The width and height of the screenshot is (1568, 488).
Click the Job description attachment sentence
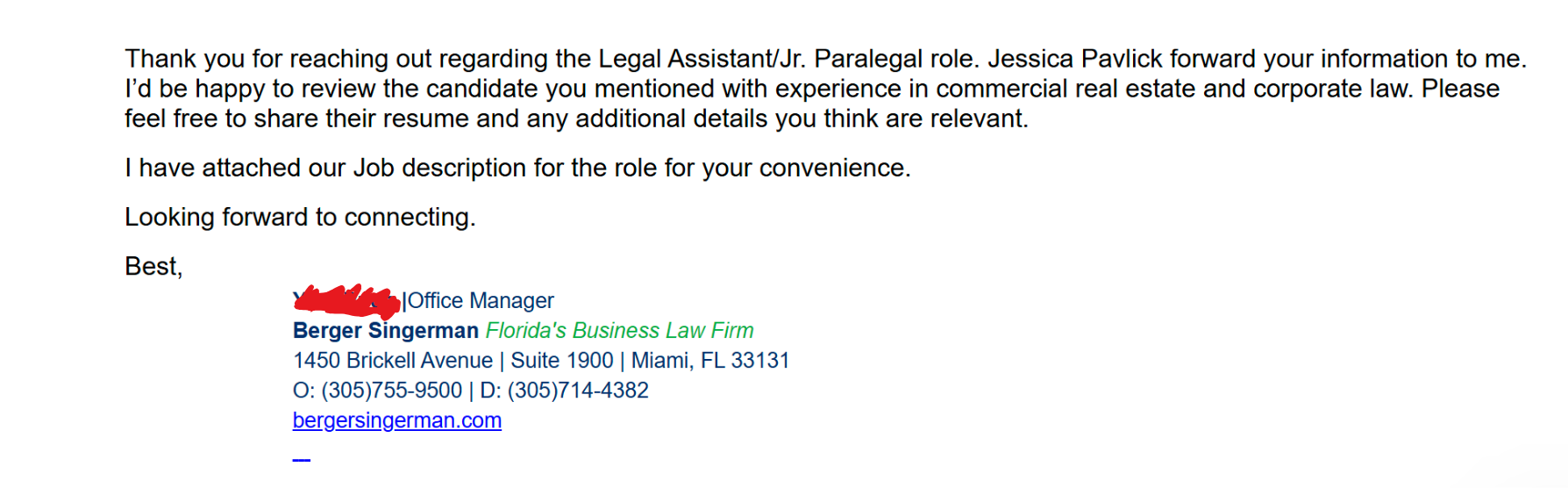[517, 169]
